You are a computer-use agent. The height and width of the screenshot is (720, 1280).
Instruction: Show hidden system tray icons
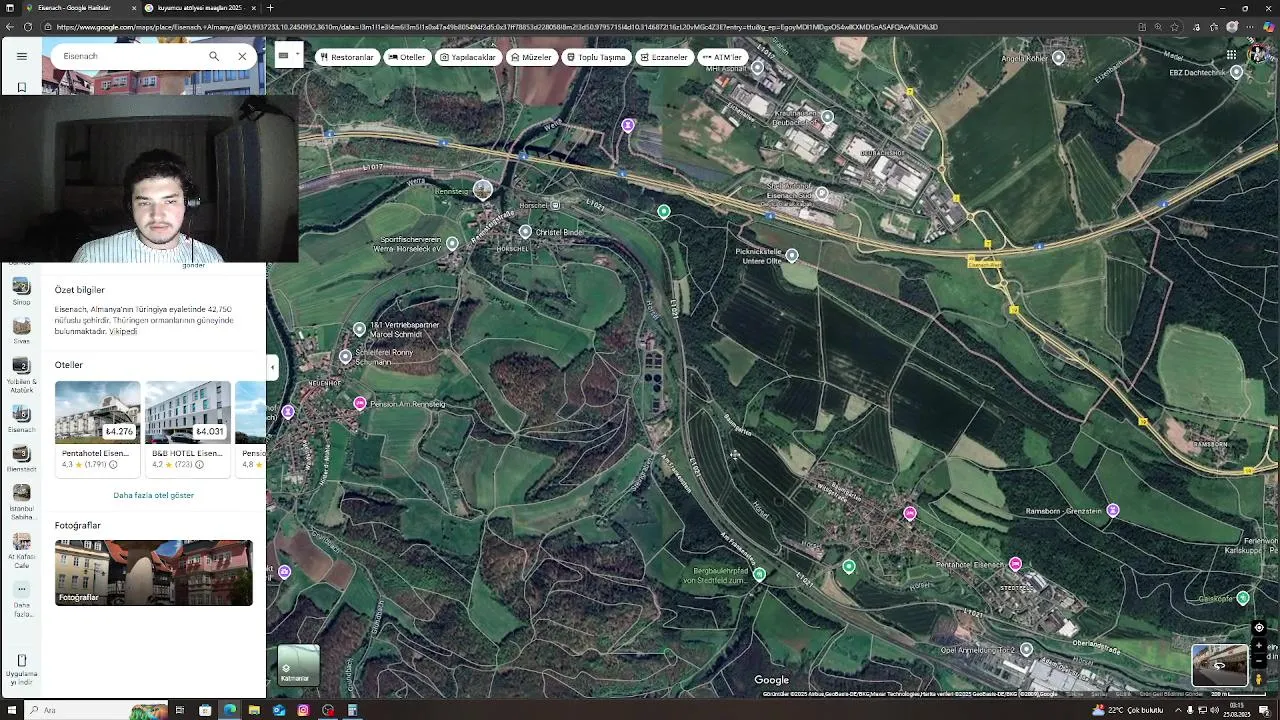(x=1177, y=710)
